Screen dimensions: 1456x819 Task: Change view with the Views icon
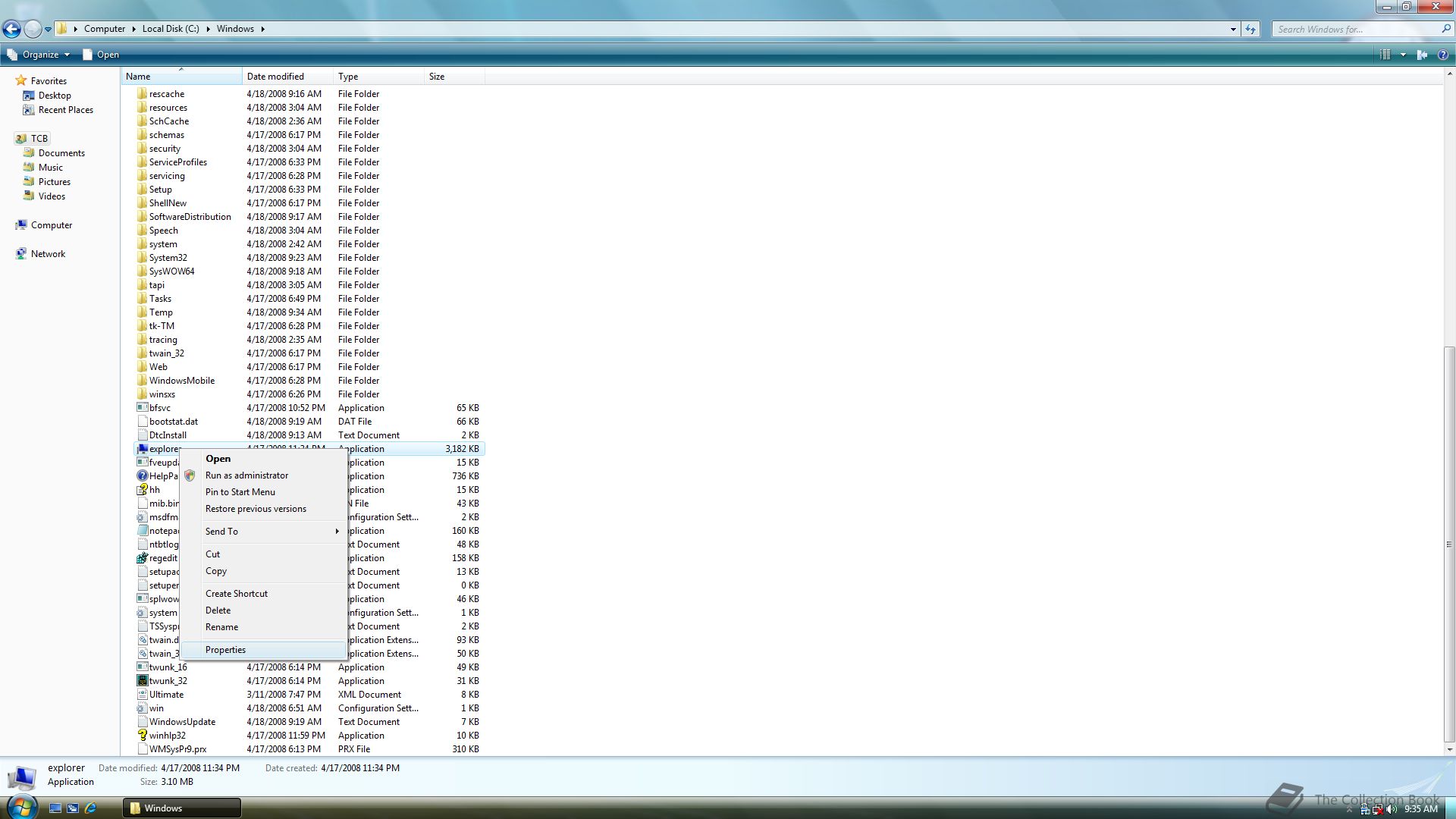click(x=1385, y=55)
